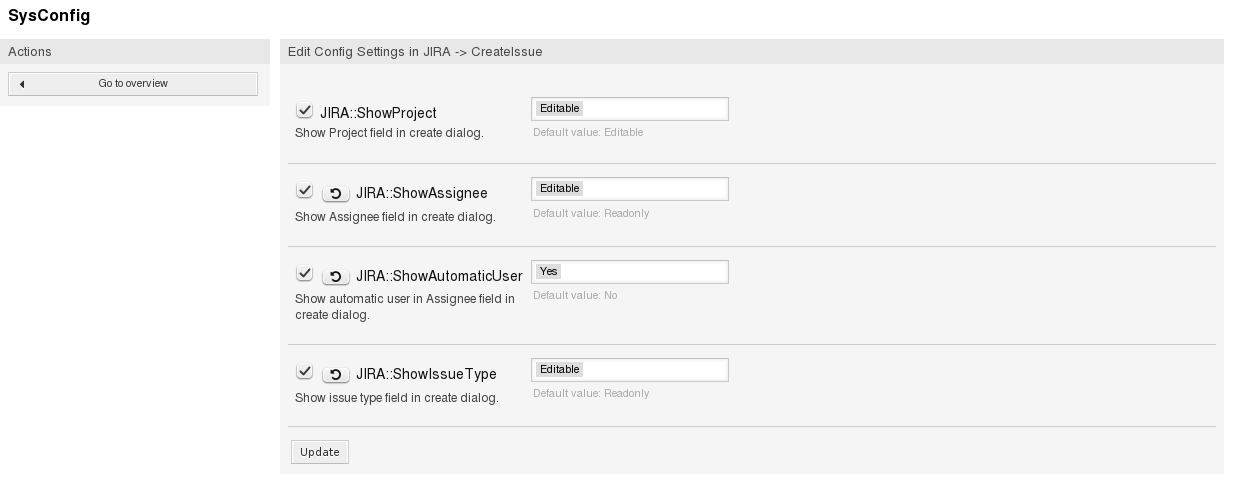Click the SysConfig page title

point(49,15)
